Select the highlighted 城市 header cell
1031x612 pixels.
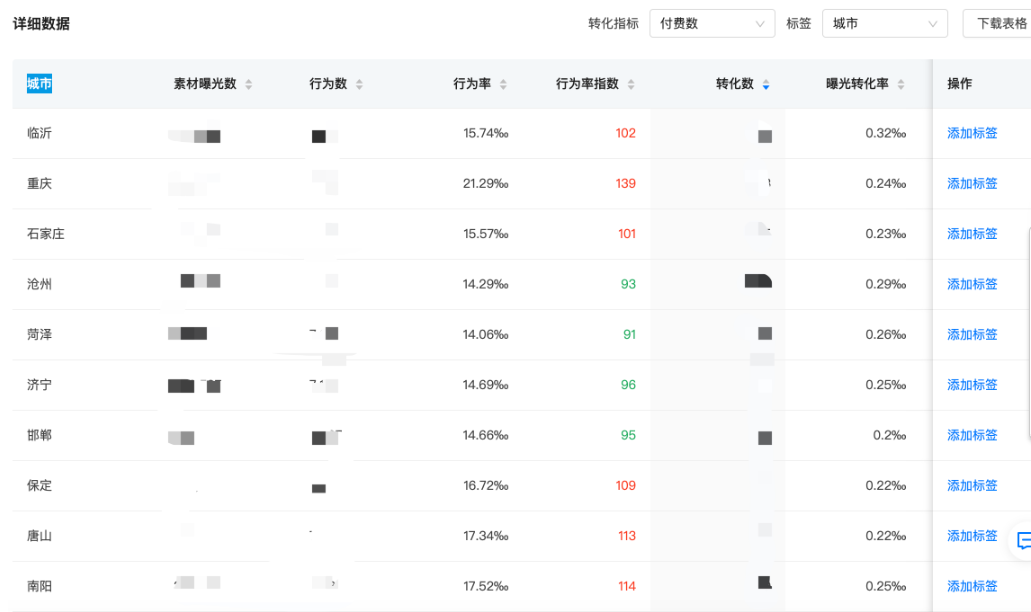tap(39, 84)
